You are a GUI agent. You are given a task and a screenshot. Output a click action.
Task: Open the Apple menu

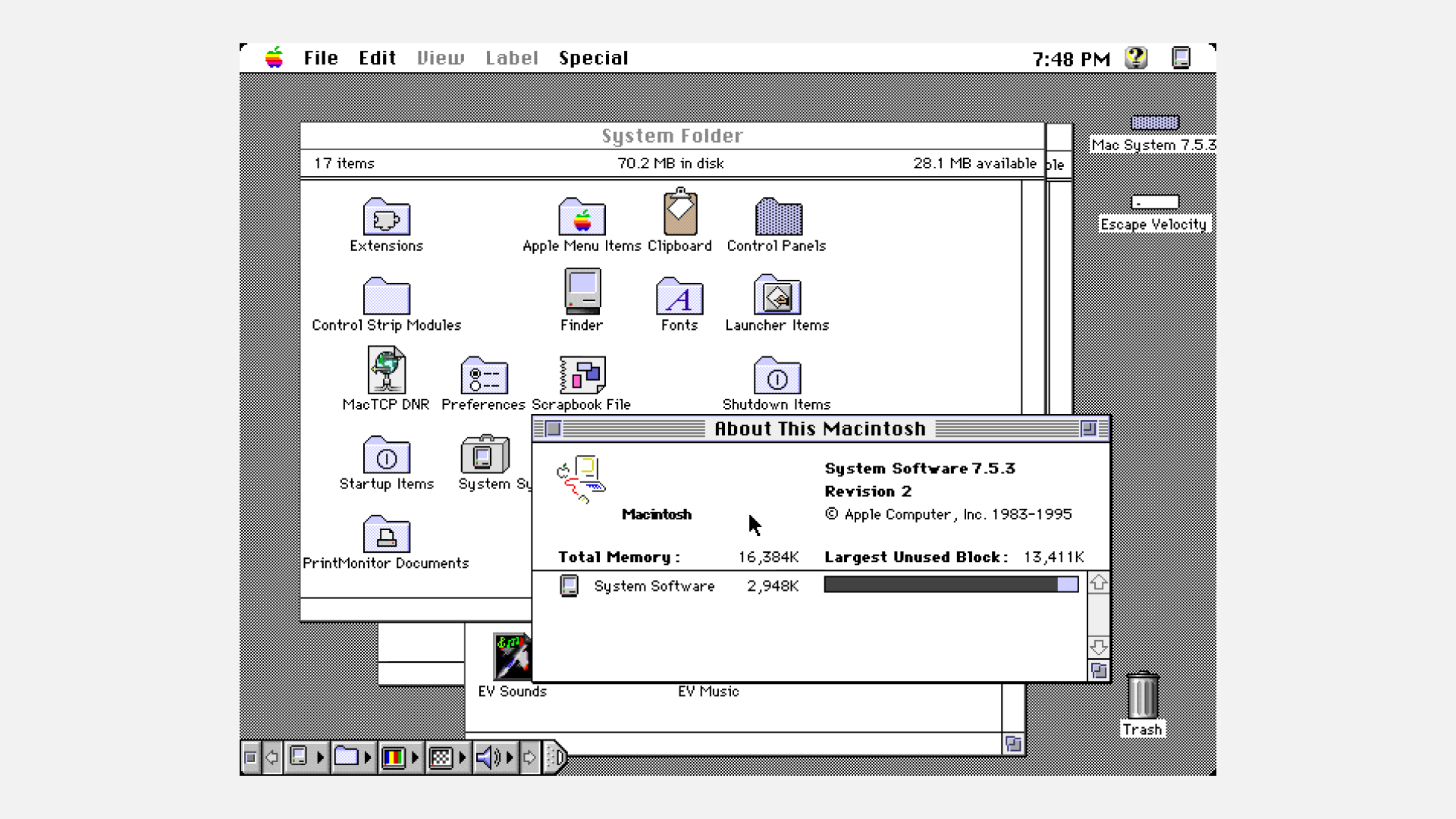coord(274,58)
